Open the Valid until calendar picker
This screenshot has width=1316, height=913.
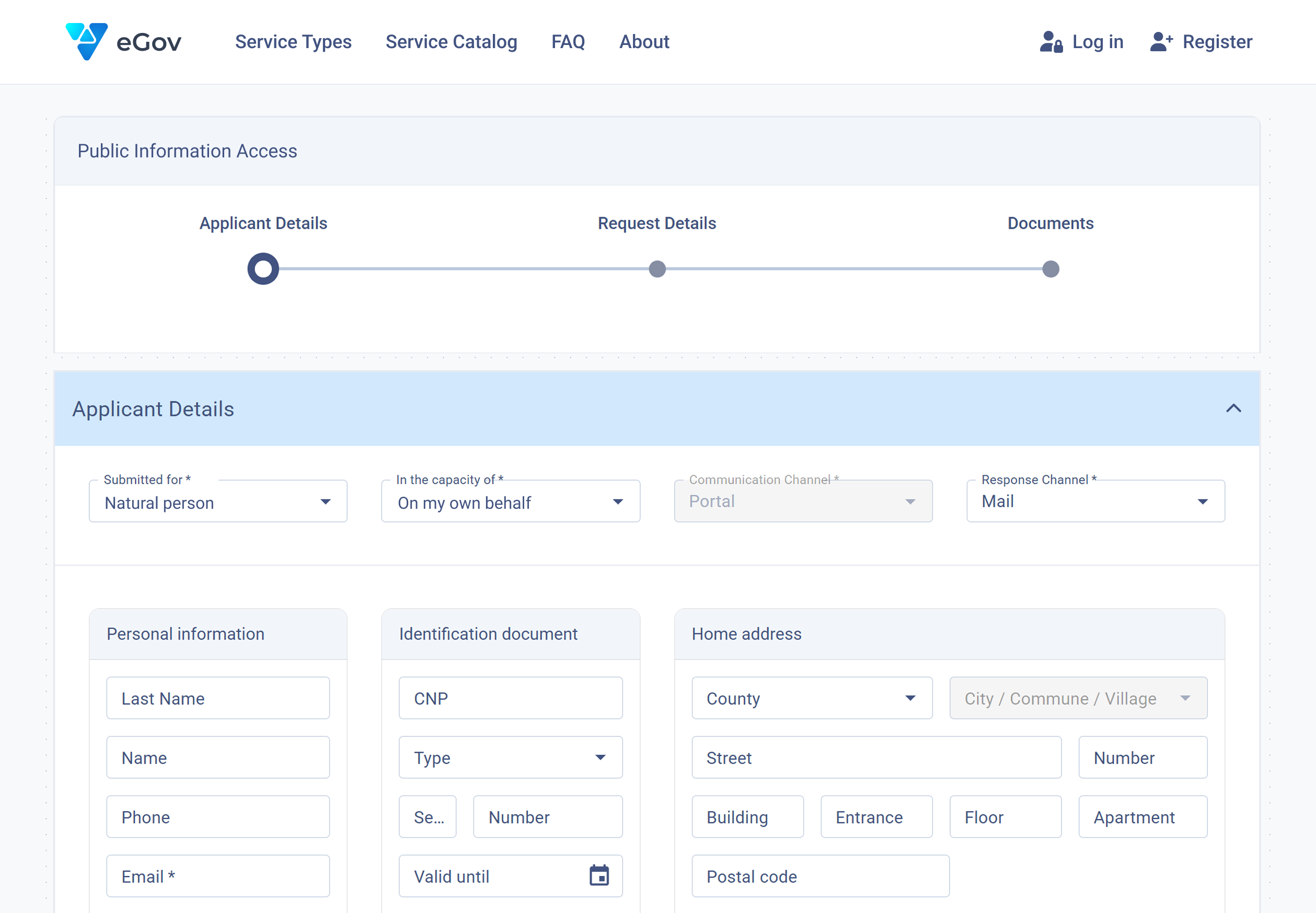pos(598,875)
